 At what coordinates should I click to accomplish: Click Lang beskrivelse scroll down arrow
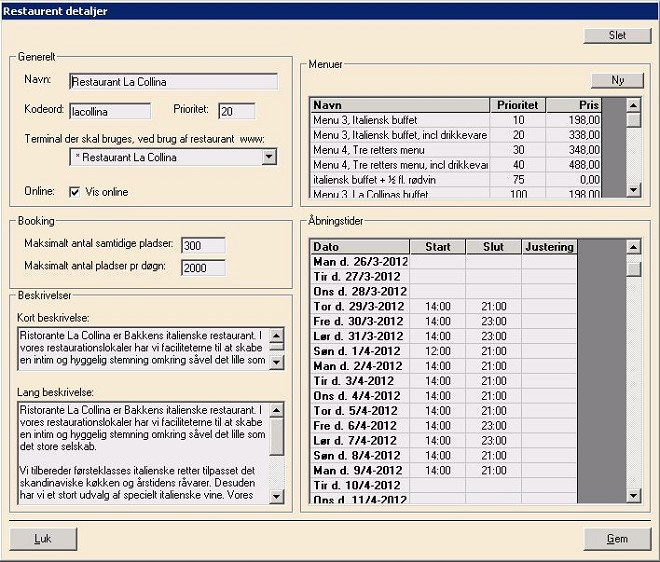[277, 496]
